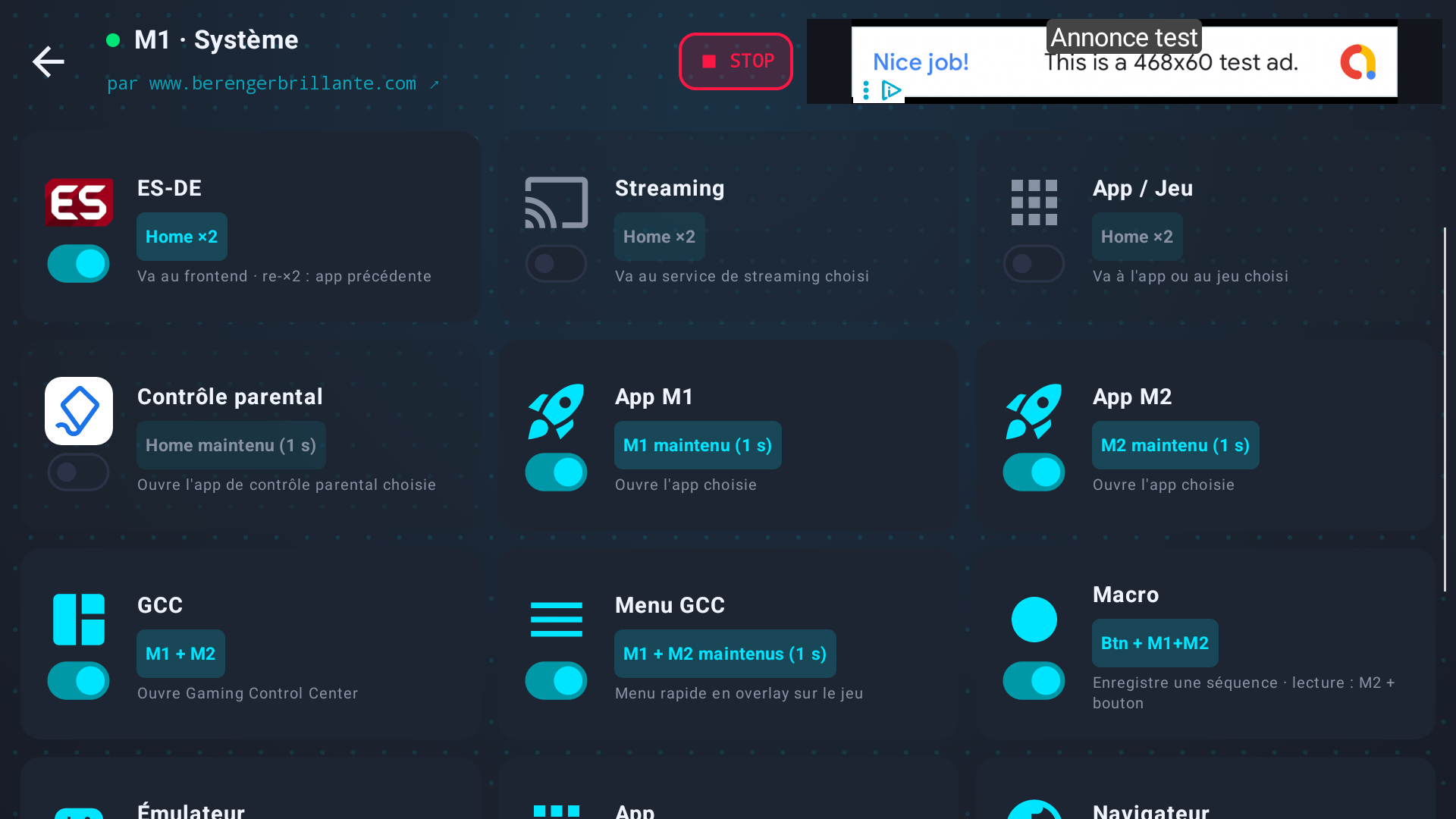Enable the Streaming toggle
This screenshot has height=819, width=1456.
[557, 264]
